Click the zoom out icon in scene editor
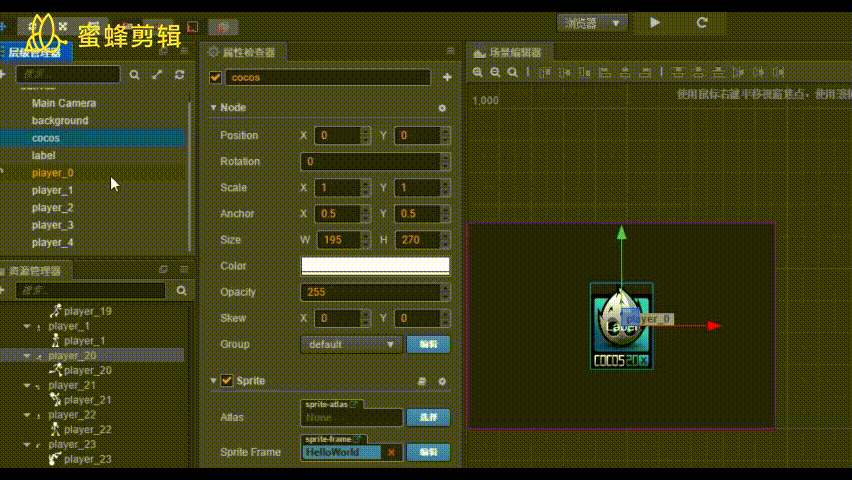 point(495,72)
